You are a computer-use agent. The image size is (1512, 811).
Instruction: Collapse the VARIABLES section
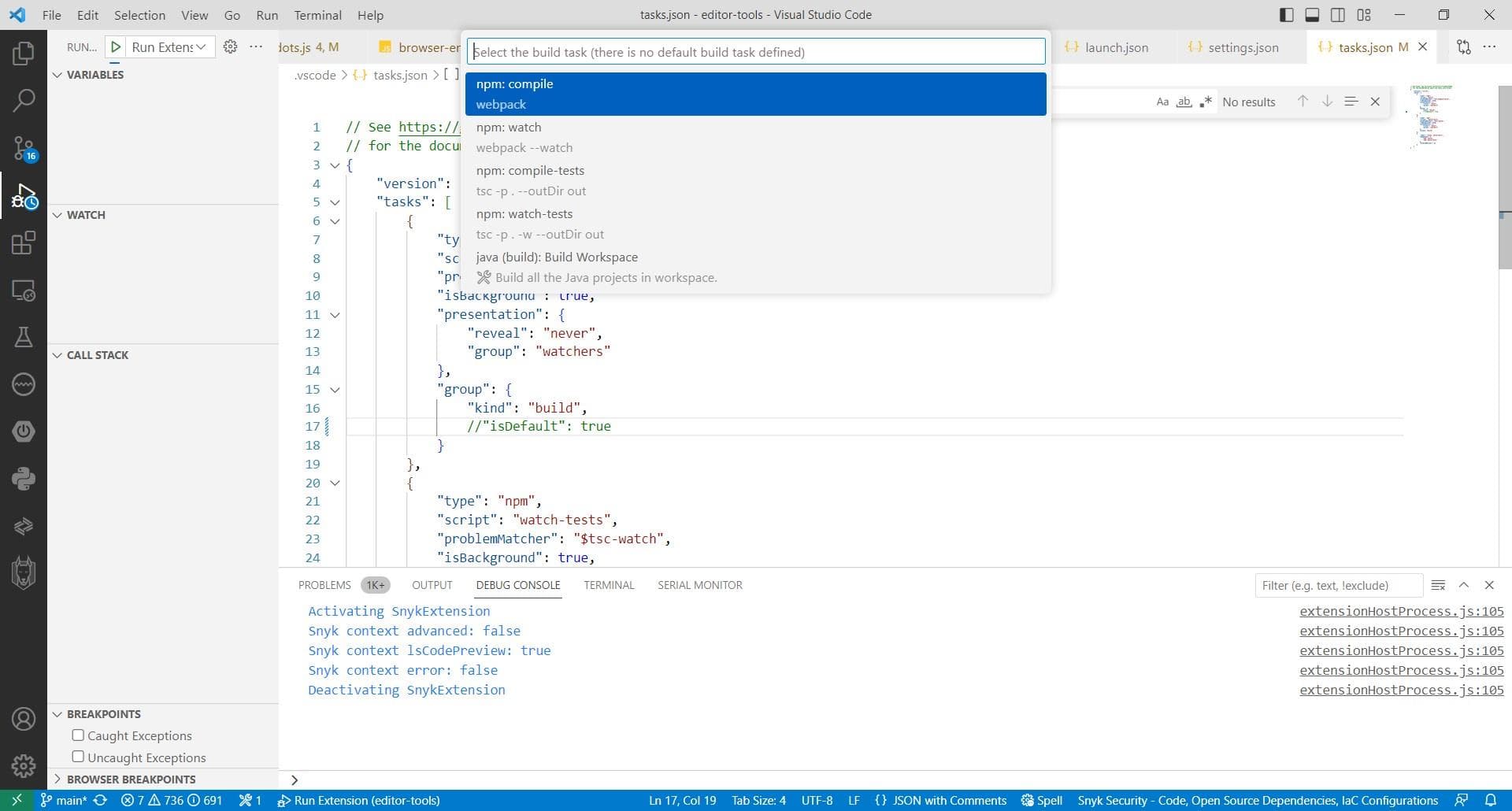point(57,75)
